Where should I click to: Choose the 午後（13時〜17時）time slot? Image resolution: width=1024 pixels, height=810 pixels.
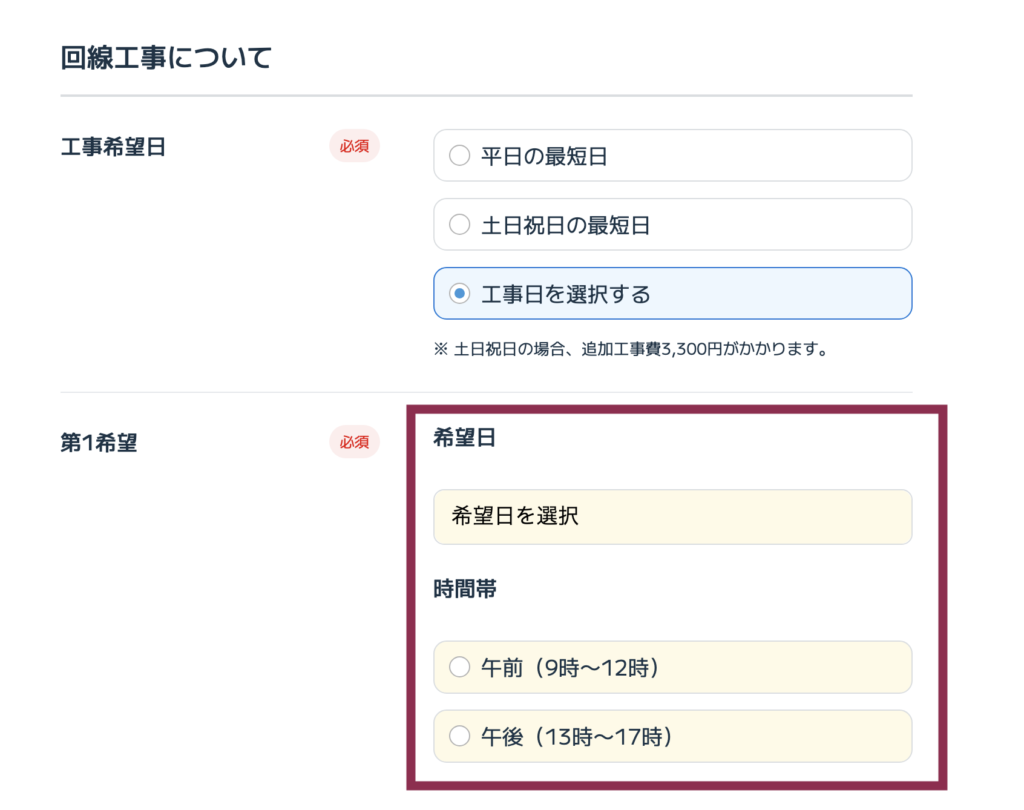[460, 736]
